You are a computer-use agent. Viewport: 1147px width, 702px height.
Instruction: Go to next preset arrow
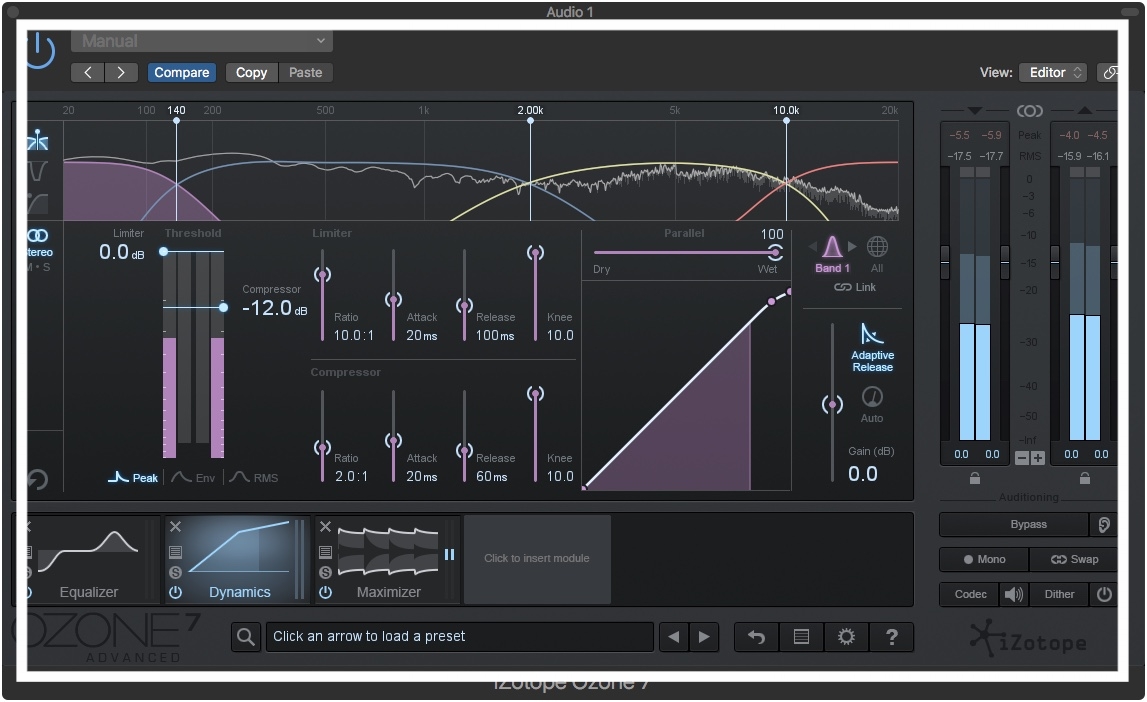(x=121, y=72)
